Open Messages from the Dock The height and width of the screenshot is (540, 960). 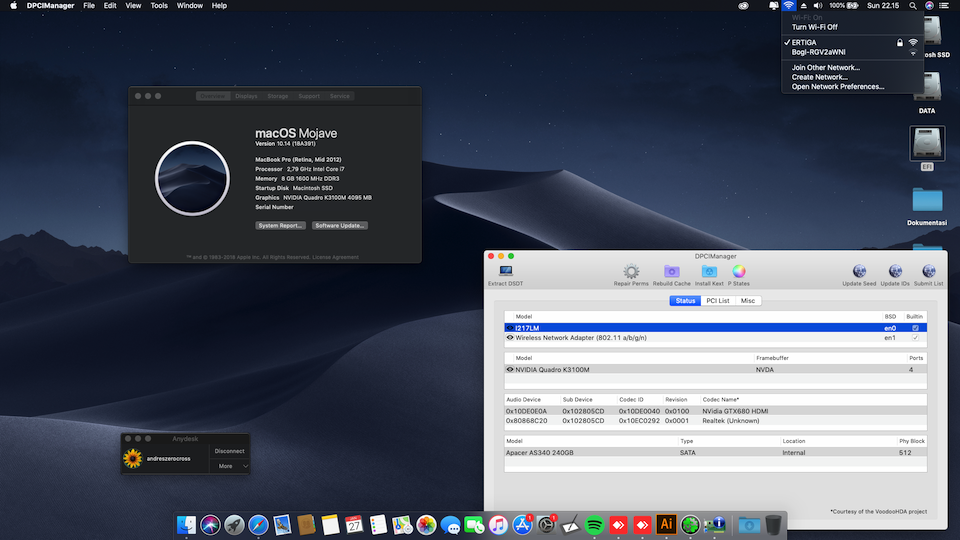point(451,525)
